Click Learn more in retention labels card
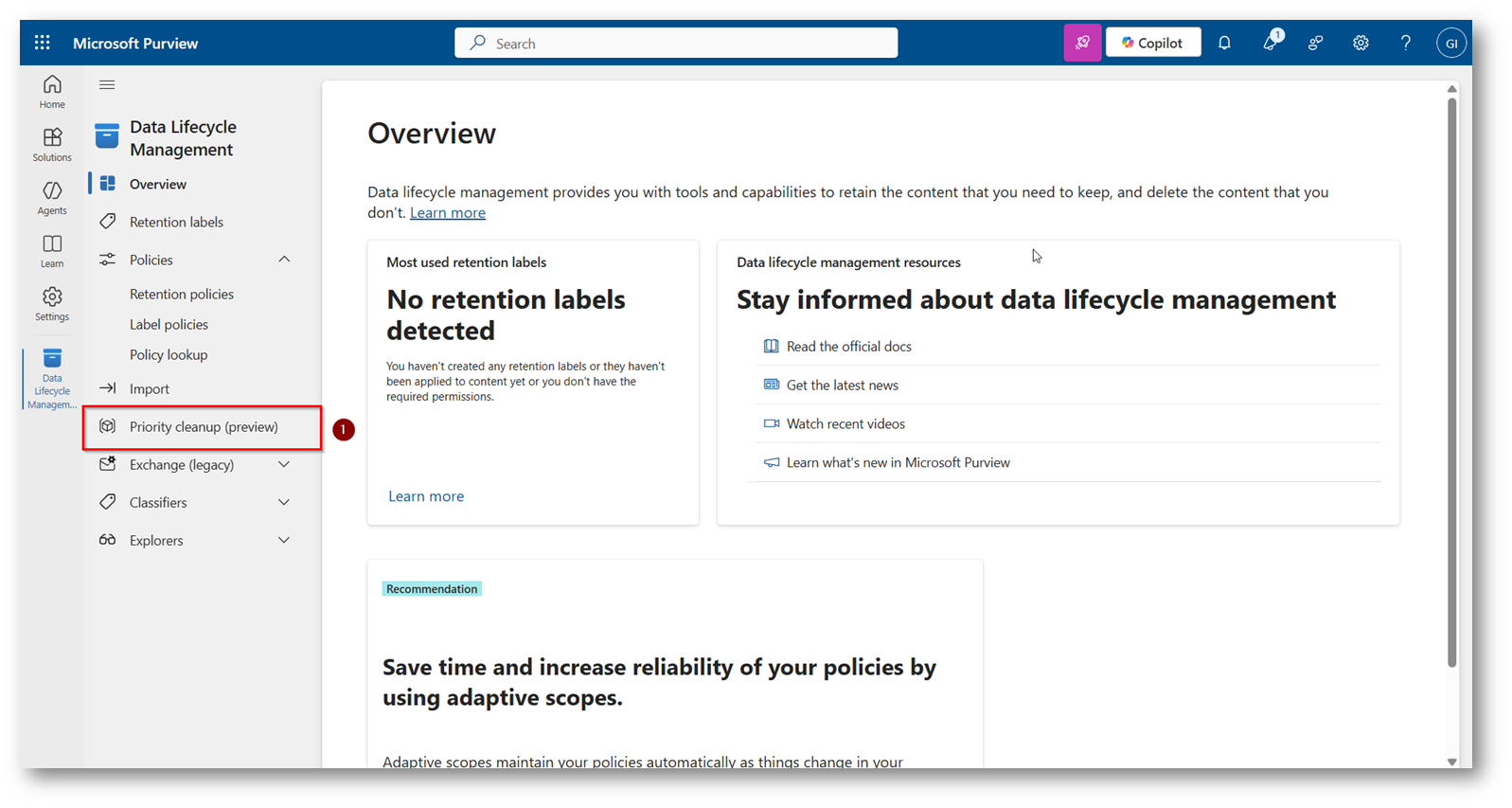Screen dimensions: 1512x808 click(x=426, y=496)
